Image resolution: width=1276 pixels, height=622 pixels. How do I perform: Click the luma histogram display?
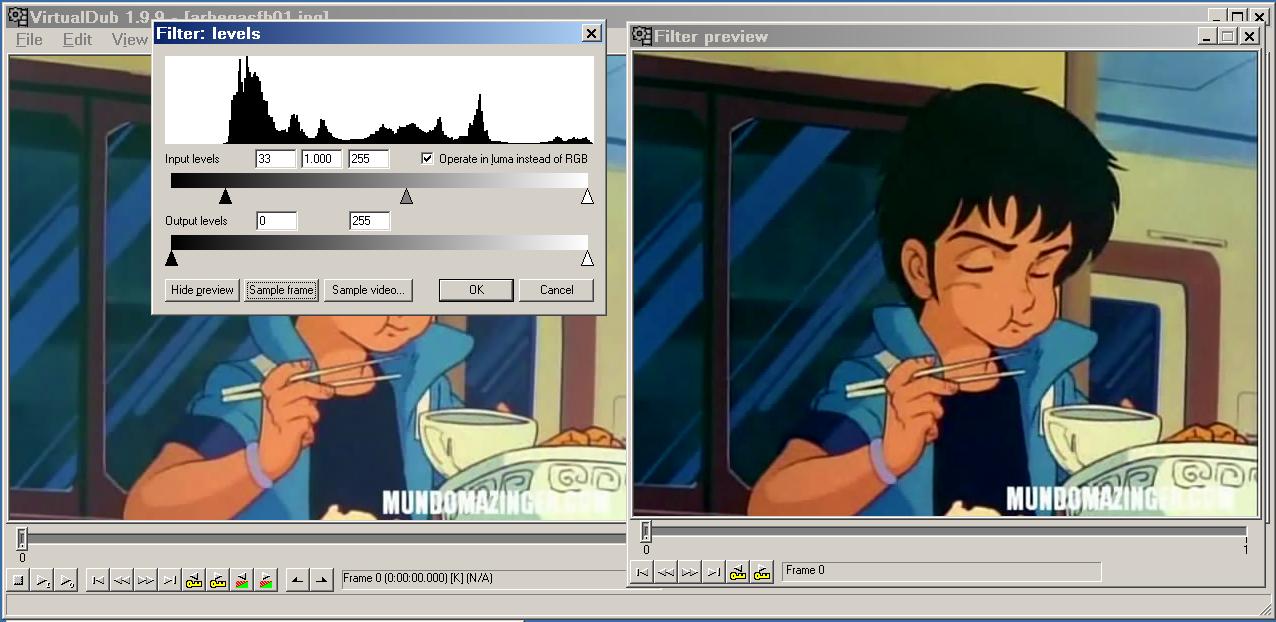[x=379, y=100]
